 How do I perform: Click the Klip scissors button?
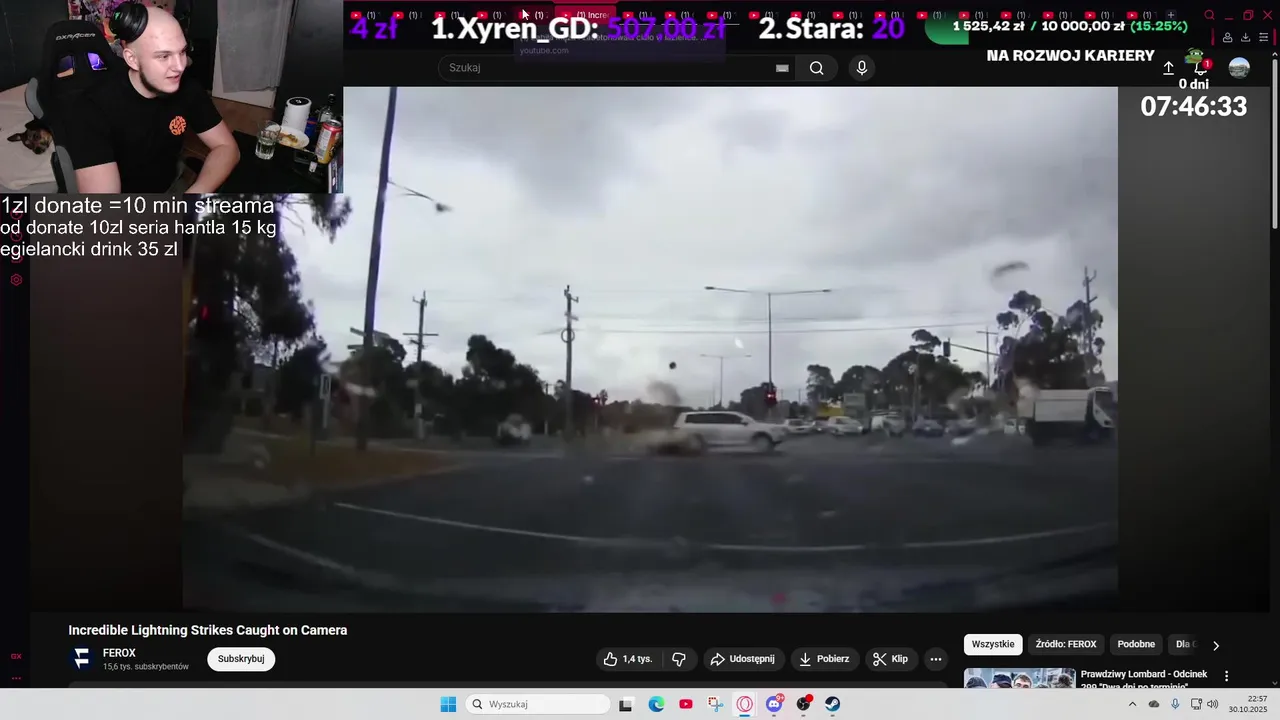point(890,659)
